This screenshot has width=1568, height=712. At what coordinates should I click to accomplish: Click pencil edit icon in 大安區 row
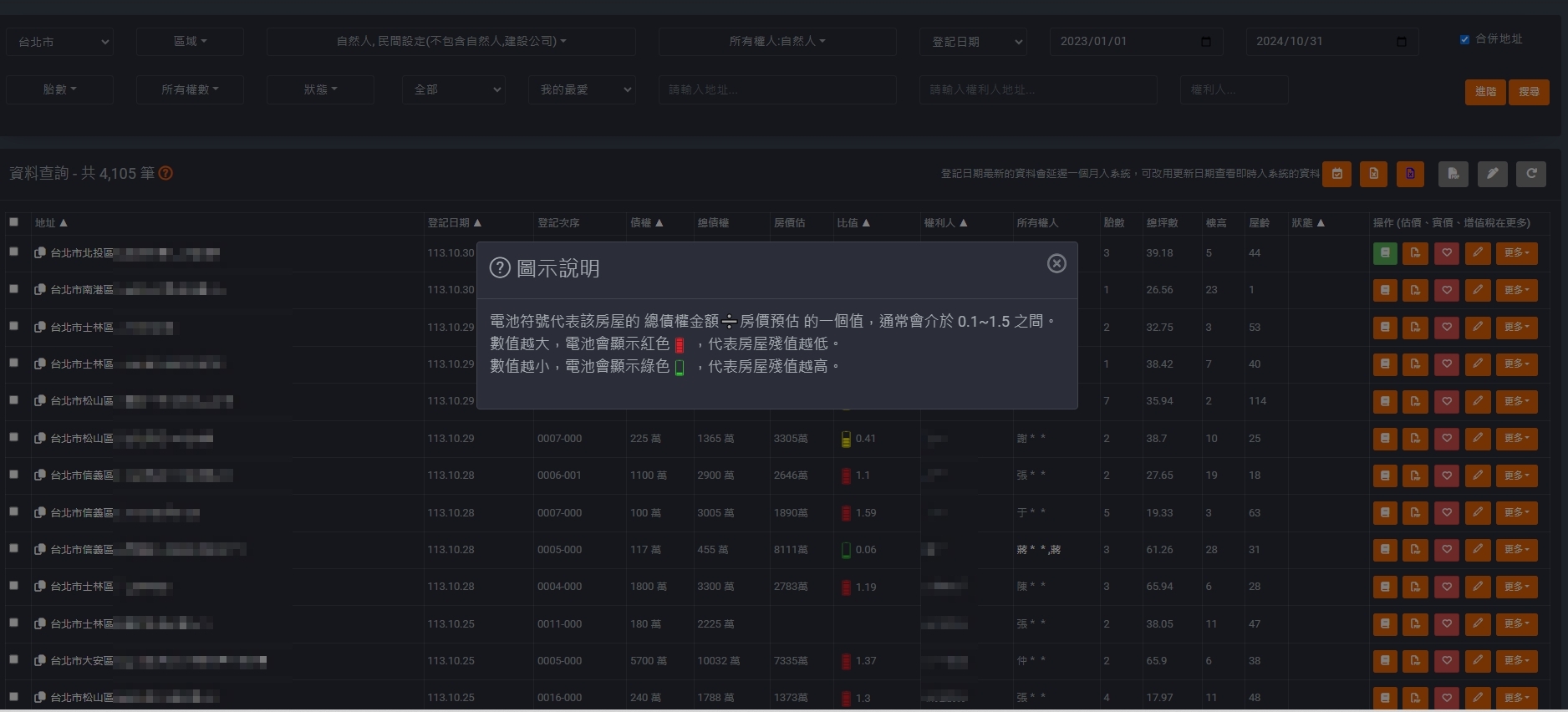[x=1477, y=661]
